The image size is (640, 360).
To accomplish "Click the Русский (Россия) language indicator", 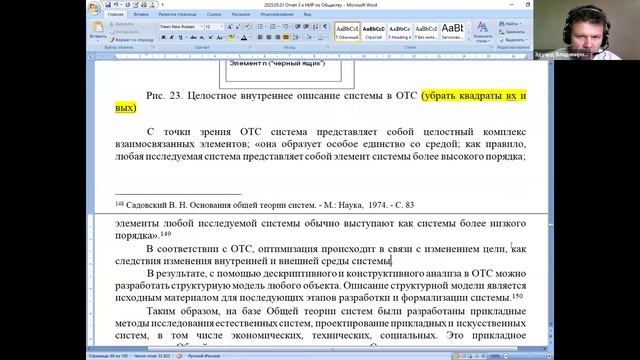I will (x=204, y=356).
